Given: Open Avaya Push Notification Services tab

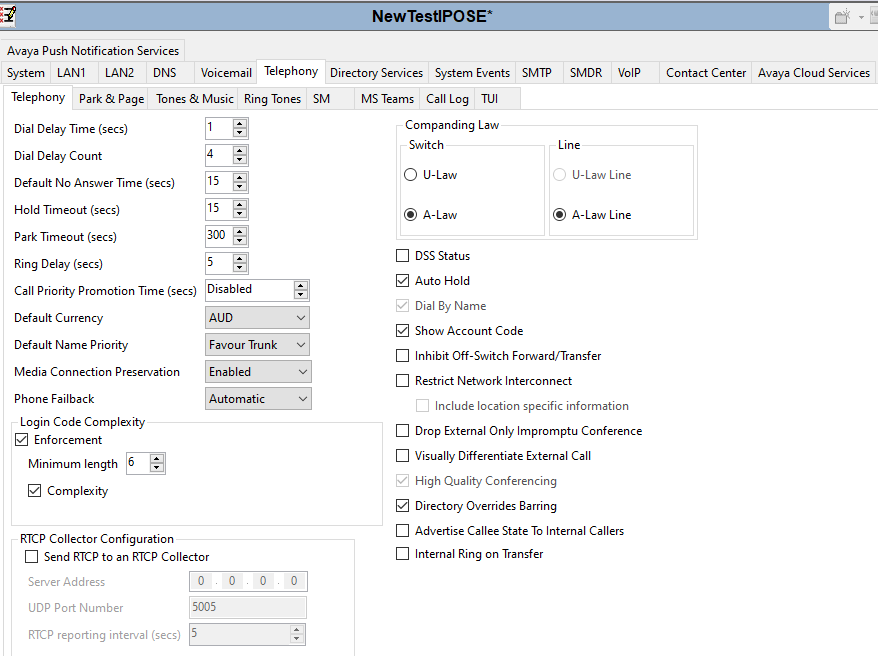Looking at the screenshot, I should coord(93,50).
